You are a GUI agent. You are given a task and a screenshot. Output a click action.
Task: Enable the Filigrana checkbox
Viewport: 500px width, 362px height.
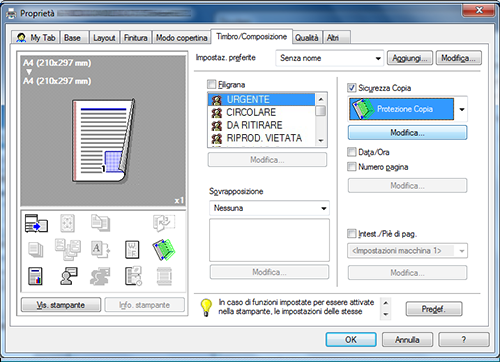tap(212, 84)
